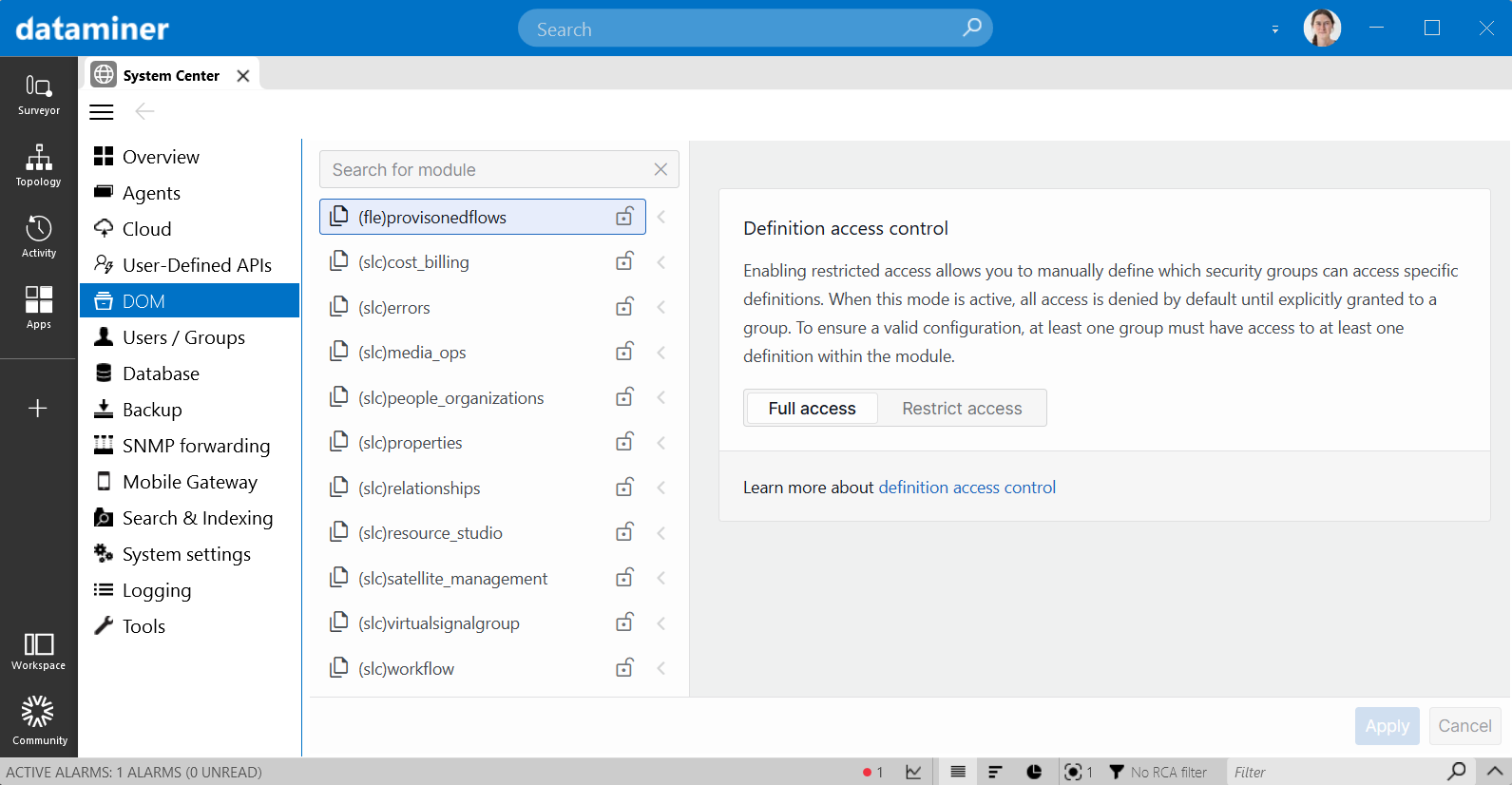Screen dimensions: 1512x785
Task: Open the Community icon
Action: pos(38,720)
